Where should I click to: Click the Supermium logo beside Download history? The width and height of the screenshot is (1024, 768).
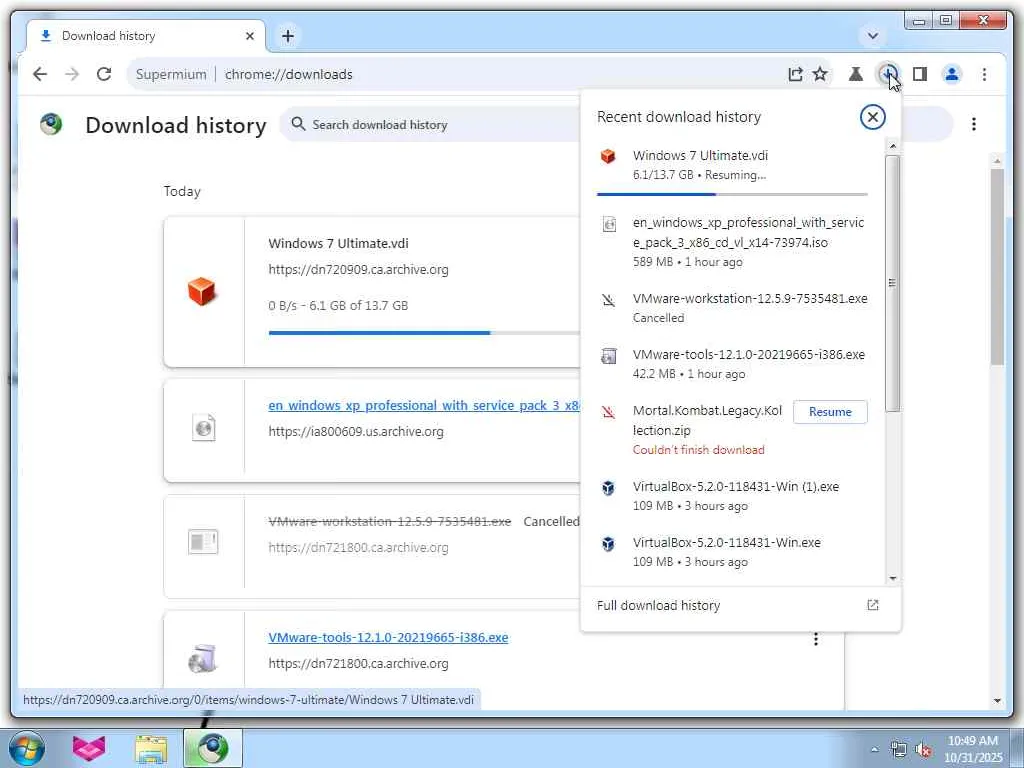click(51, 124)
